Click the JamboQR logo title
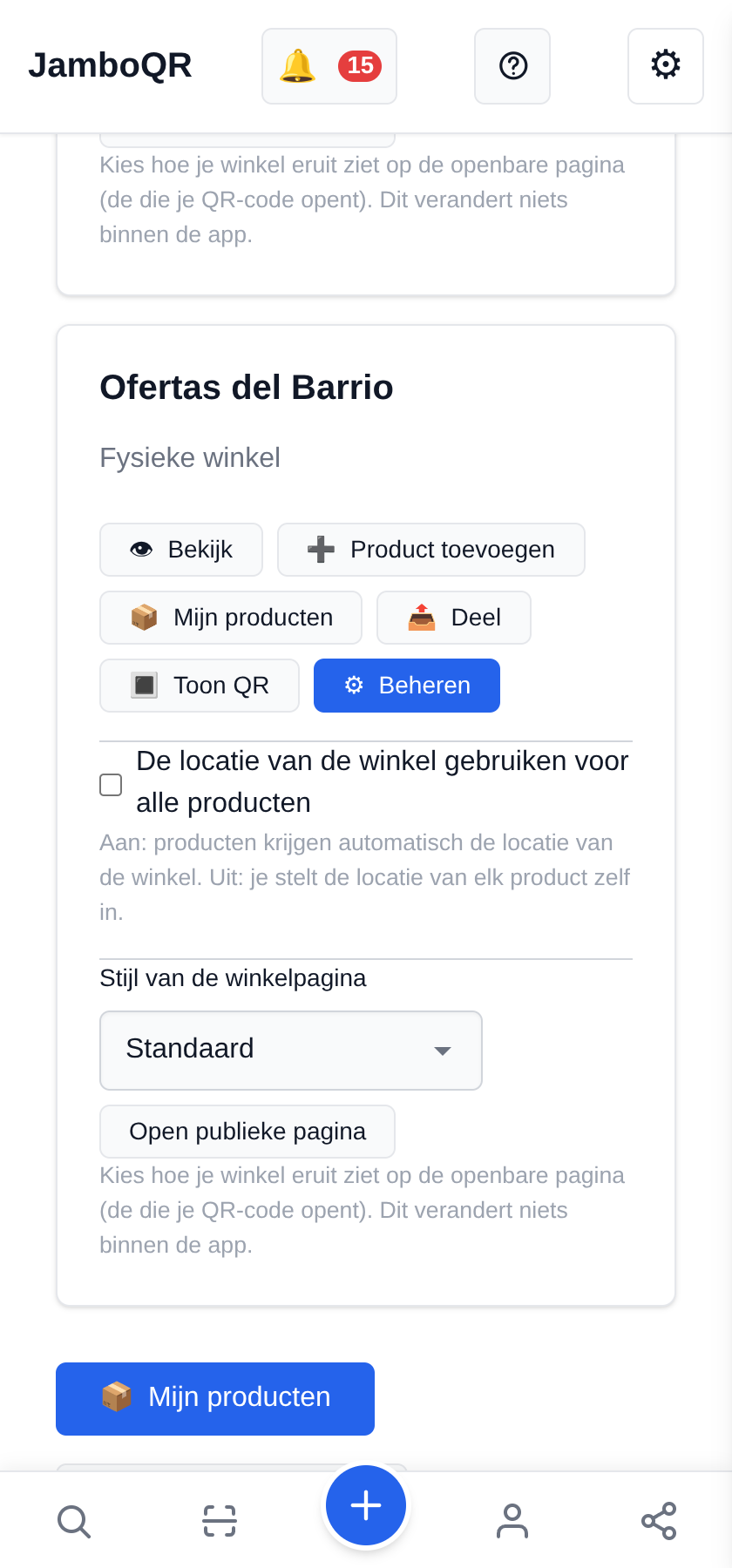The width and height of the screenshot is (732, 1568). 110,65
